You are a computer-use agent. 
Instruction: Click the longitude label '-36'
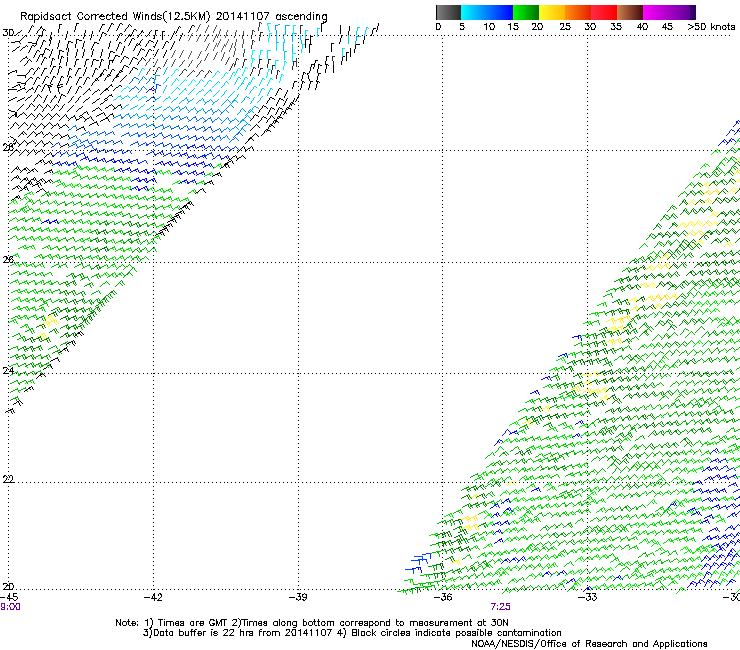pyautogui.click(x=443, y=597)
